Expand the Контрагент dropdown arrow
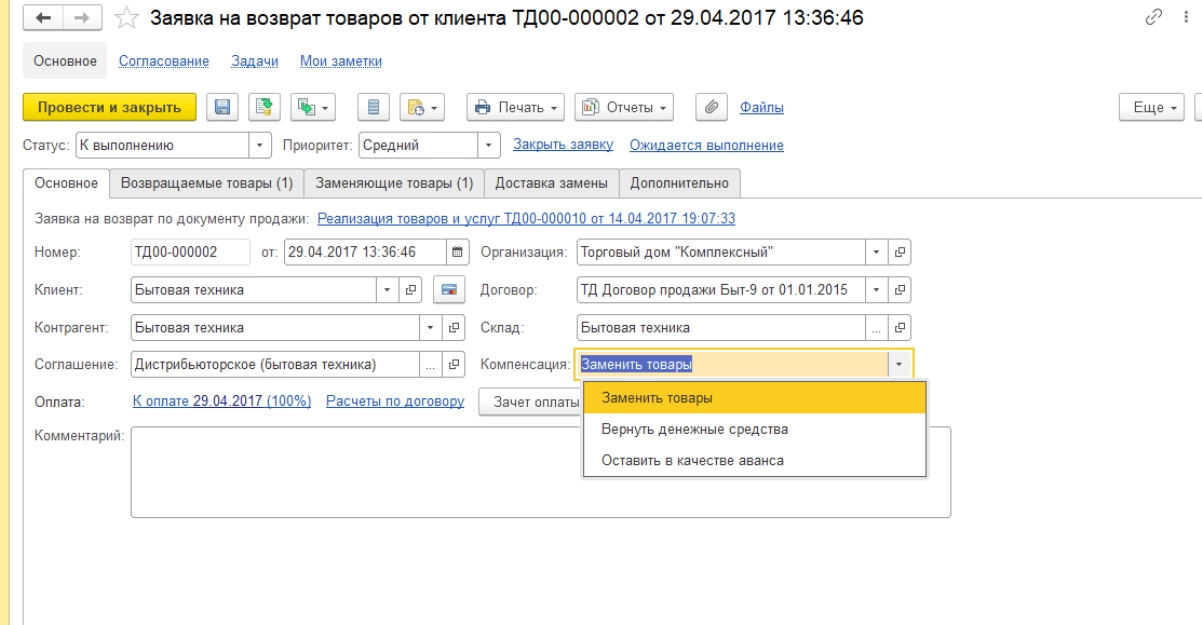This screenshot has height=625, width=1202. (431, 327)
